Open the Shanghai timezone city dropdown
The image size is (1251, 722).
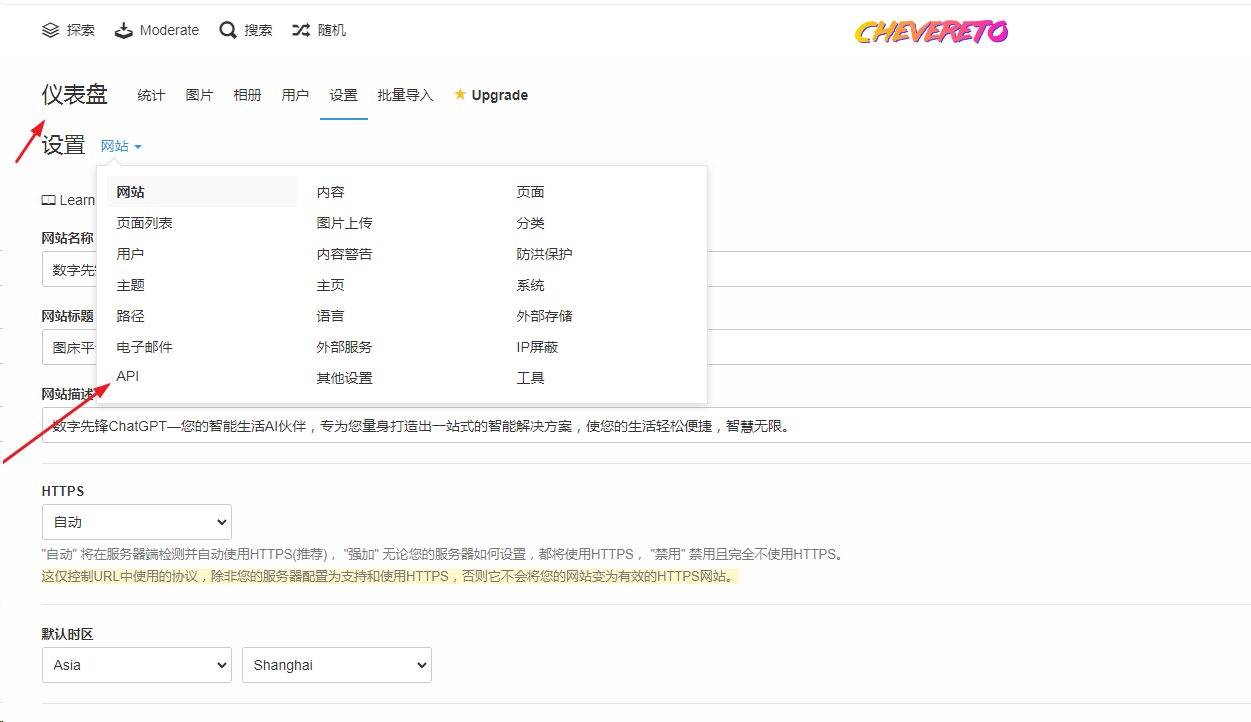pos(336,665)
